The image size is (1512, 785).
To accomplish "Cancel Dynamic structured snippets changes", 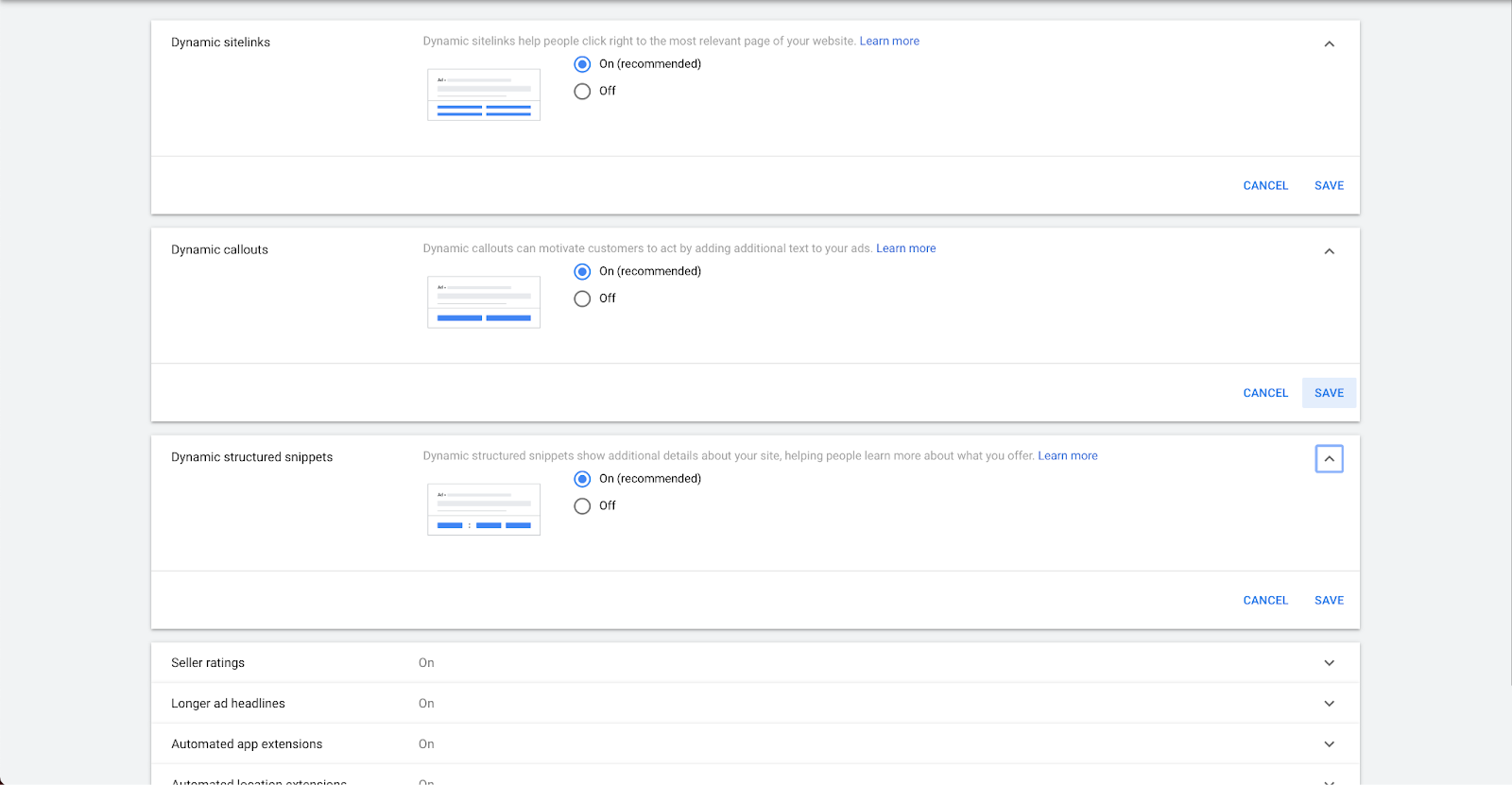I will (1265, 601).
